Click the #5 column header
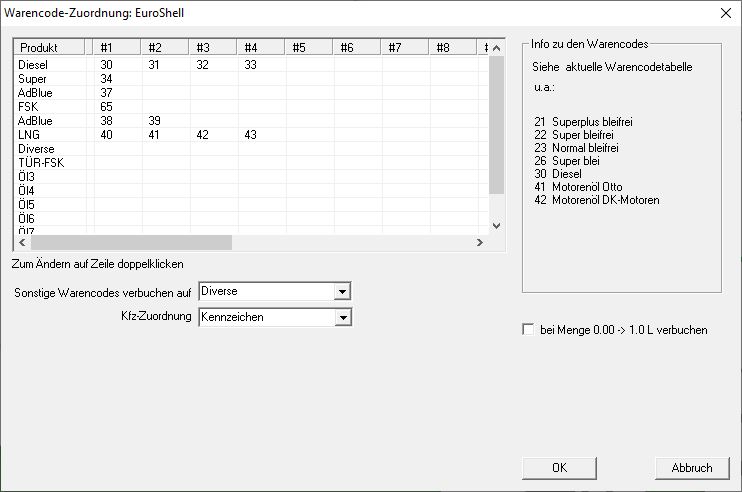This screenshot has width=742, height=492. tap(309, 47)
